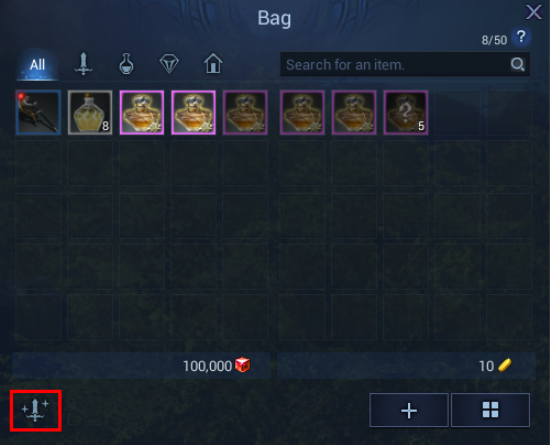The width and height of the screenshot is (550, 445).
Task: Filter bag by house icon tab
Action: click(x=213, y=63)
